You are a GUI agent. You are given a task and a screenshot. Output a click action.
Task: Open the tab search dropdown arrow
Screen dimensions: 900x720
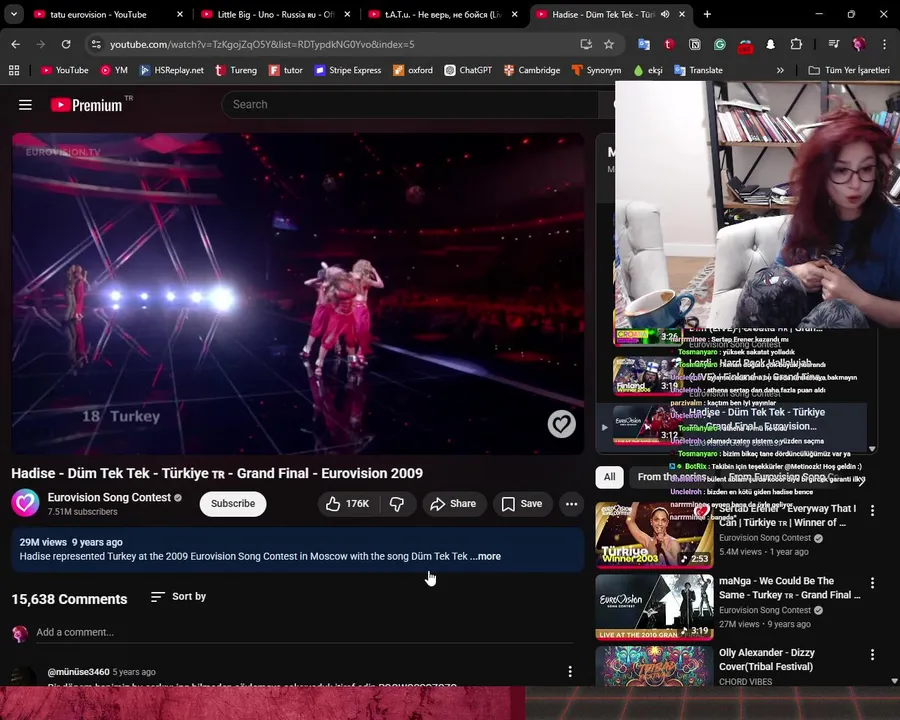pos(14,14)
